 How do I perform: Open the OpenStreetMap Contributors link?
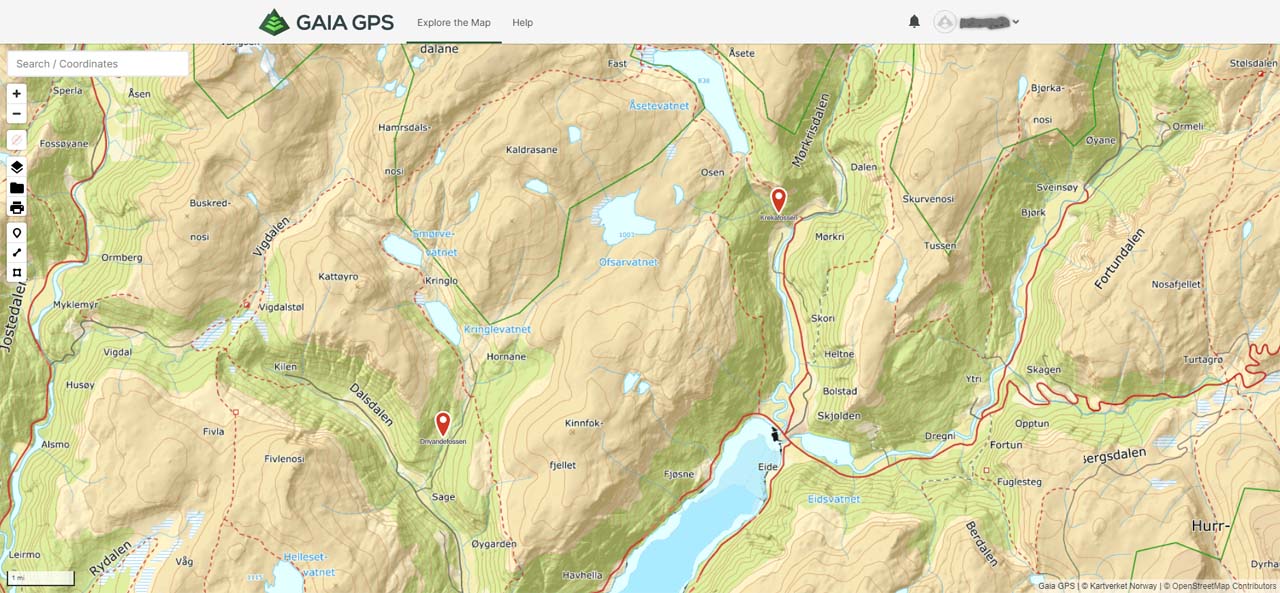(1223, 586)
